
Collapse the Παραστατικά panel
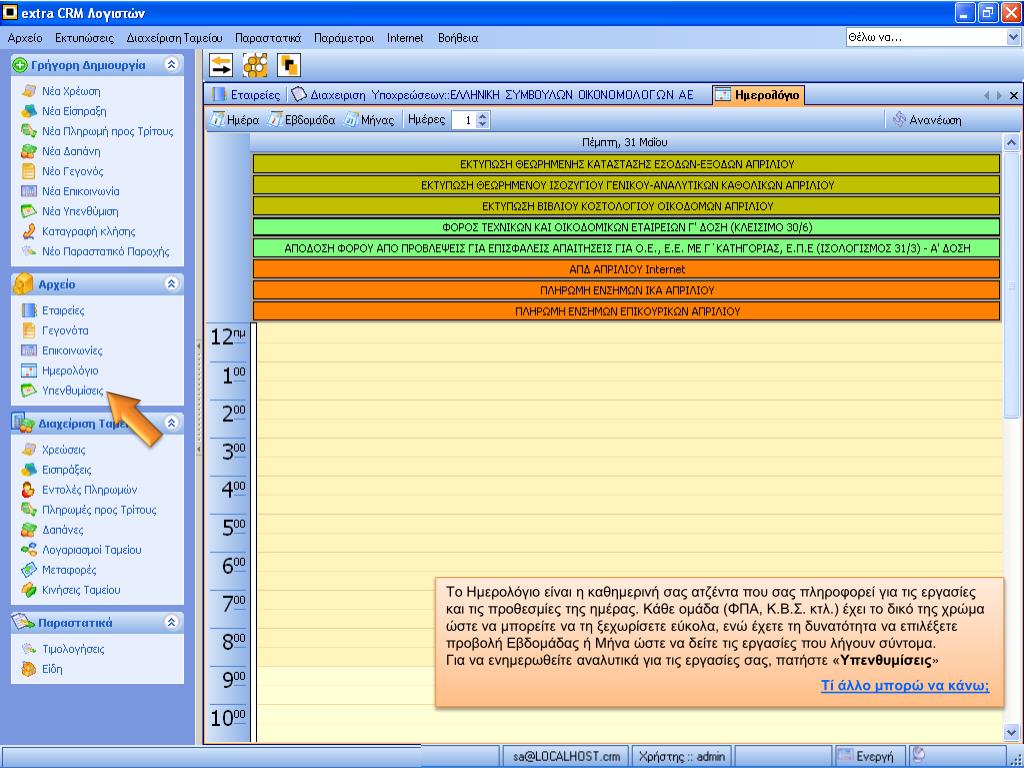coord(171,622)
